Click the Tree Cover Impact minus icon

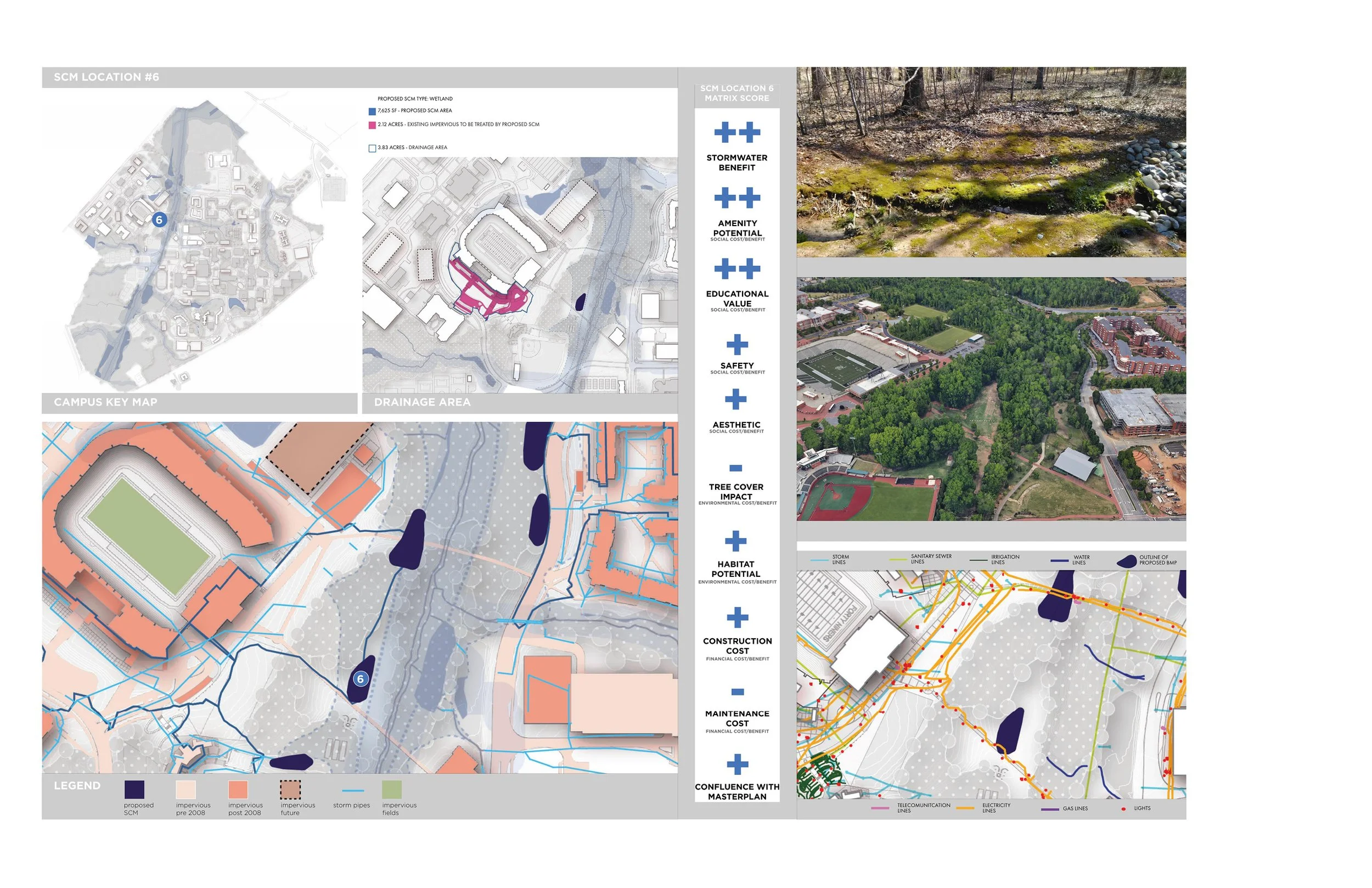[735, 468]
